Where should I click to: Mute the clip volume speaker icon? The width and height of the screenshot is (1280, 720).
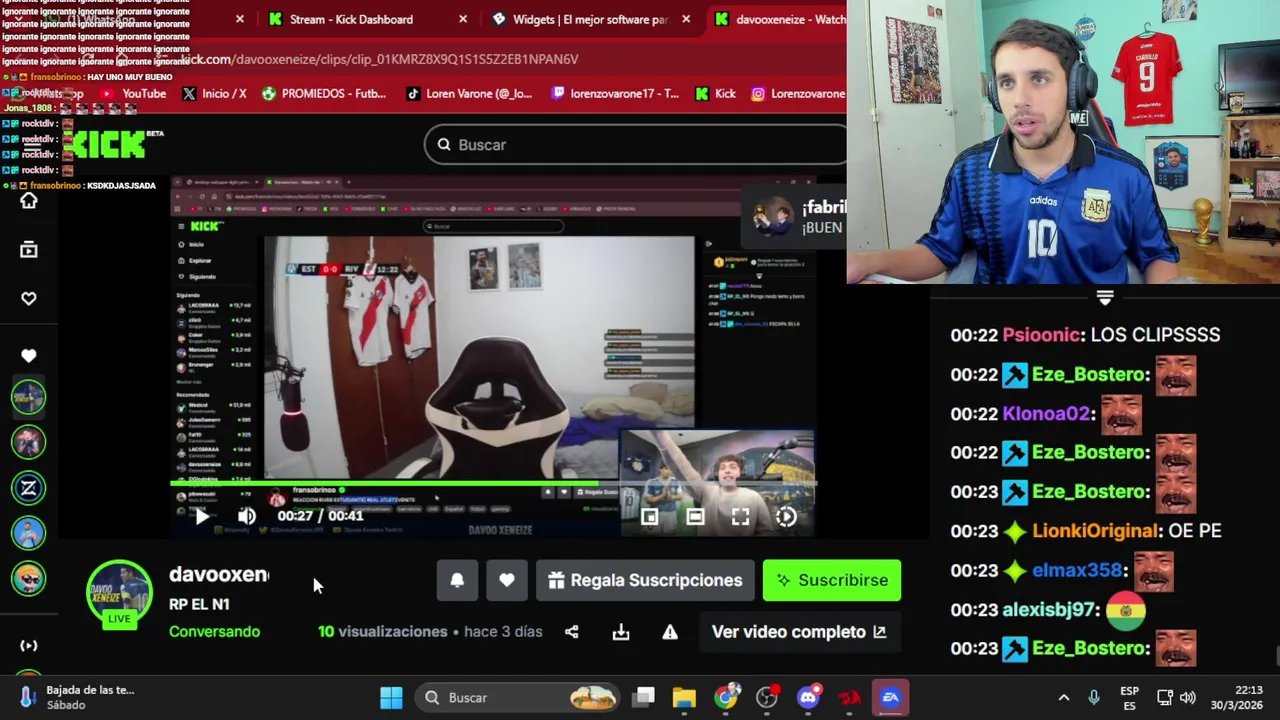(246, 516)
